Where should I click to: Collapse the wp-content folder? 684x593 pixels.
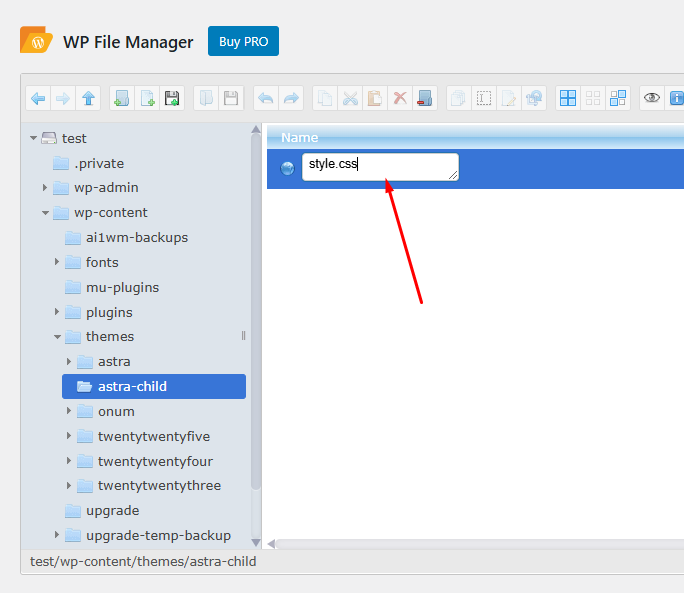[x=45, y=213]
